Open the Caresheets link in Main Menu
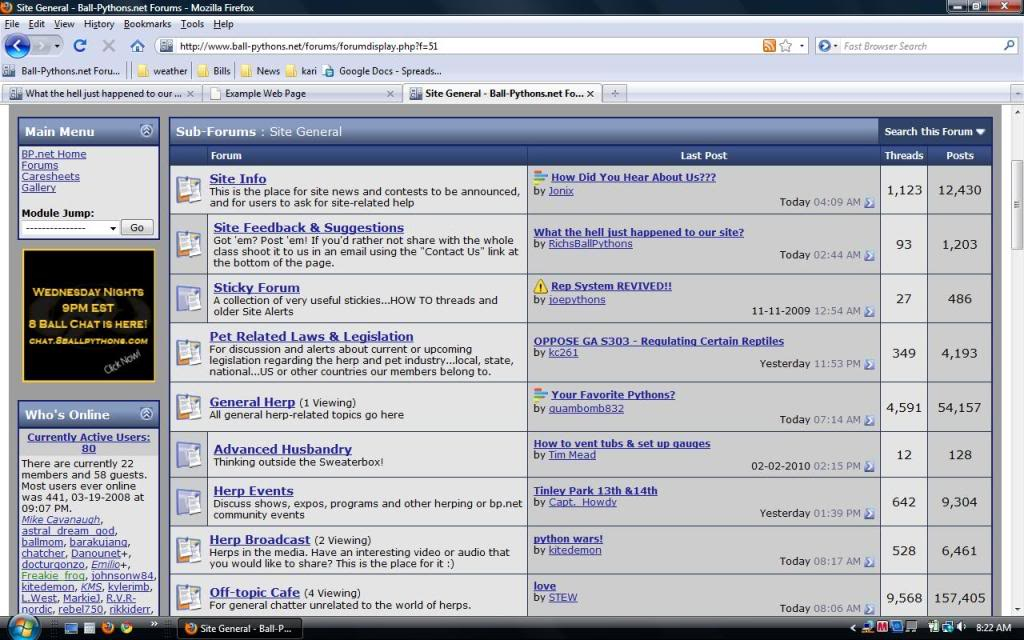Viewport: 1024px width, 640px height. (x=50, y=176)
